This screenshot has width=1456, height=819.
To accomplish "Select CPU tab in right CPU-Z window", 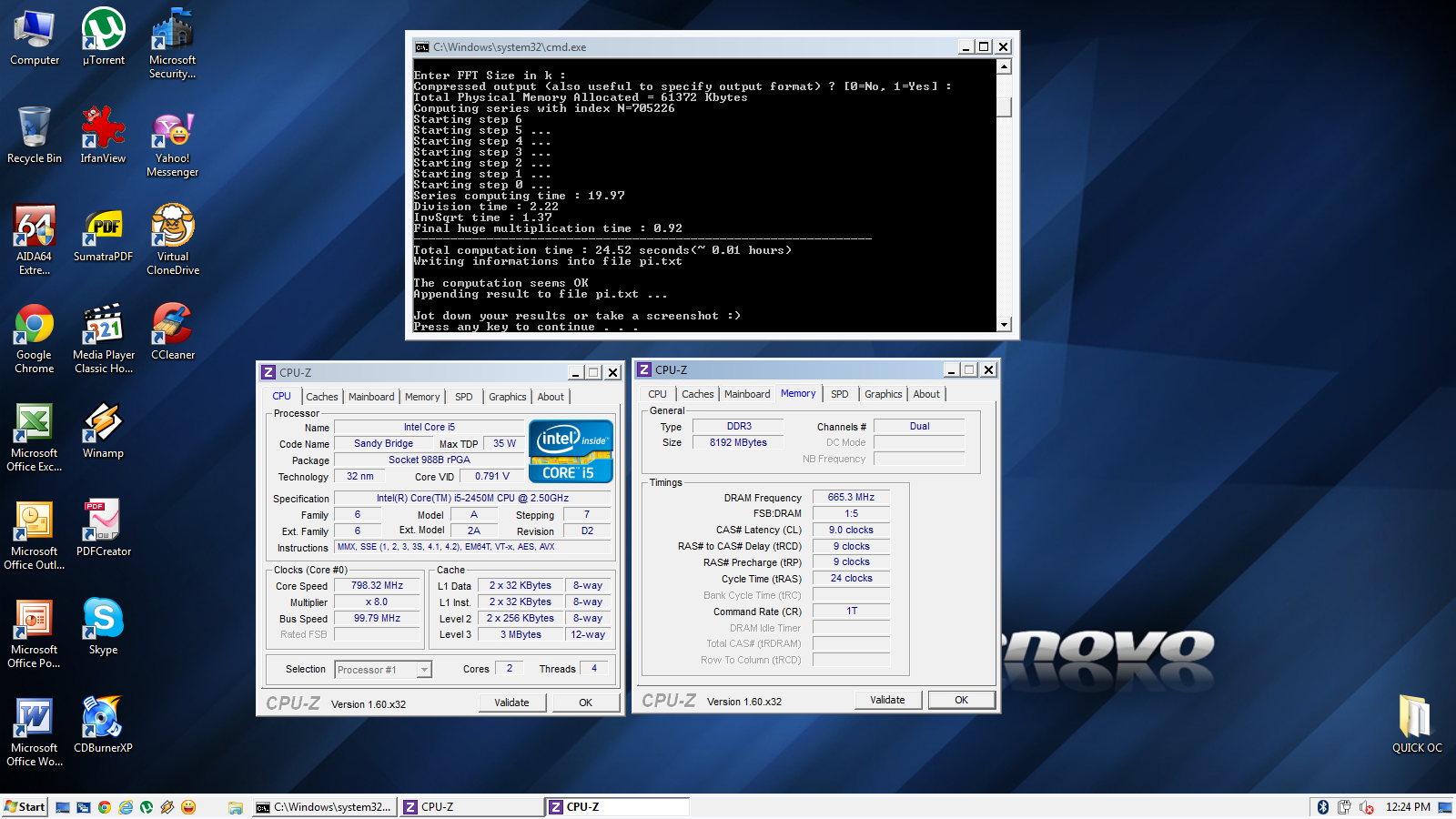I will 657,394.
